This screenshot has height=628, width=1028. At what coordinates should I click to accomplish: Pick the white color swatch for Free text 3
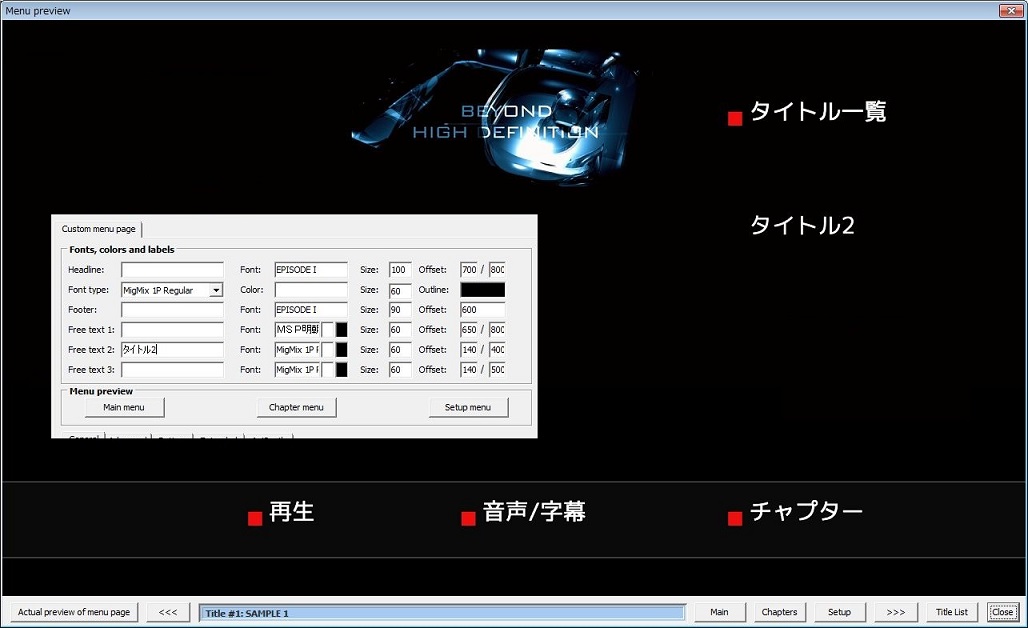click(328, 370)
